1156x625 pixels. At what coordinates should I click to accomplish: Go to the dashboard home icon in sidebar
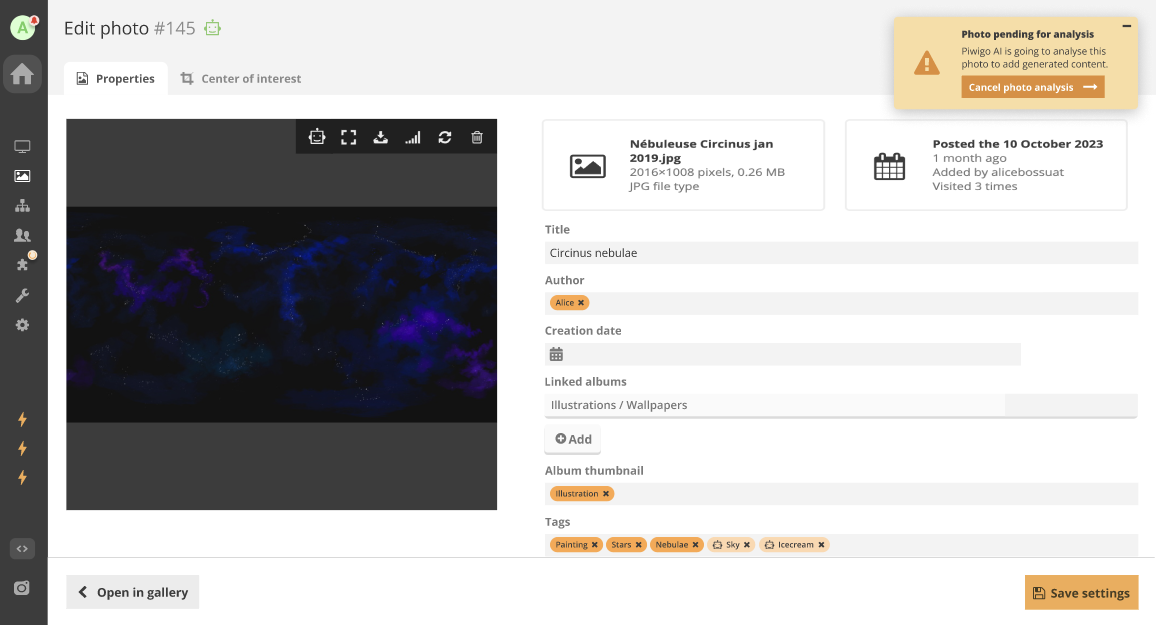click(x=22, y=74)
